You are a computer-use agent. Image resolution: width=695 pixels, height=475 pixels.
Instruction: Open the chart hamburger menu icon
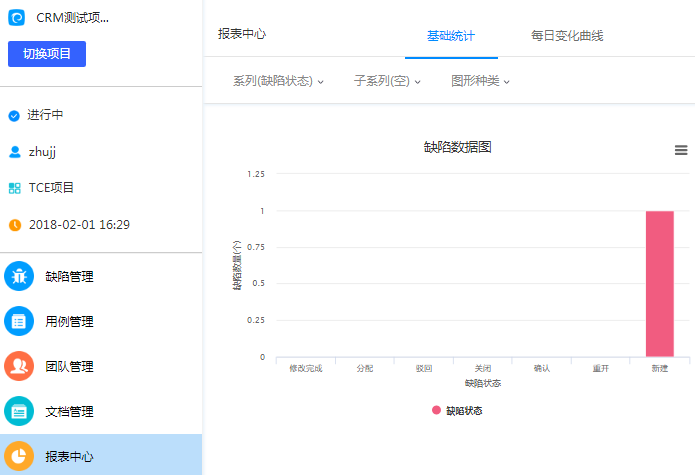tap(681, 150)
